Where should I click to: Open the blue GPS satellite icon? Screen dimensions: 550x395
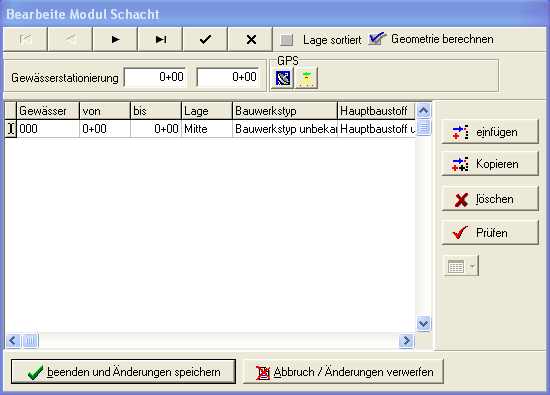283,78
